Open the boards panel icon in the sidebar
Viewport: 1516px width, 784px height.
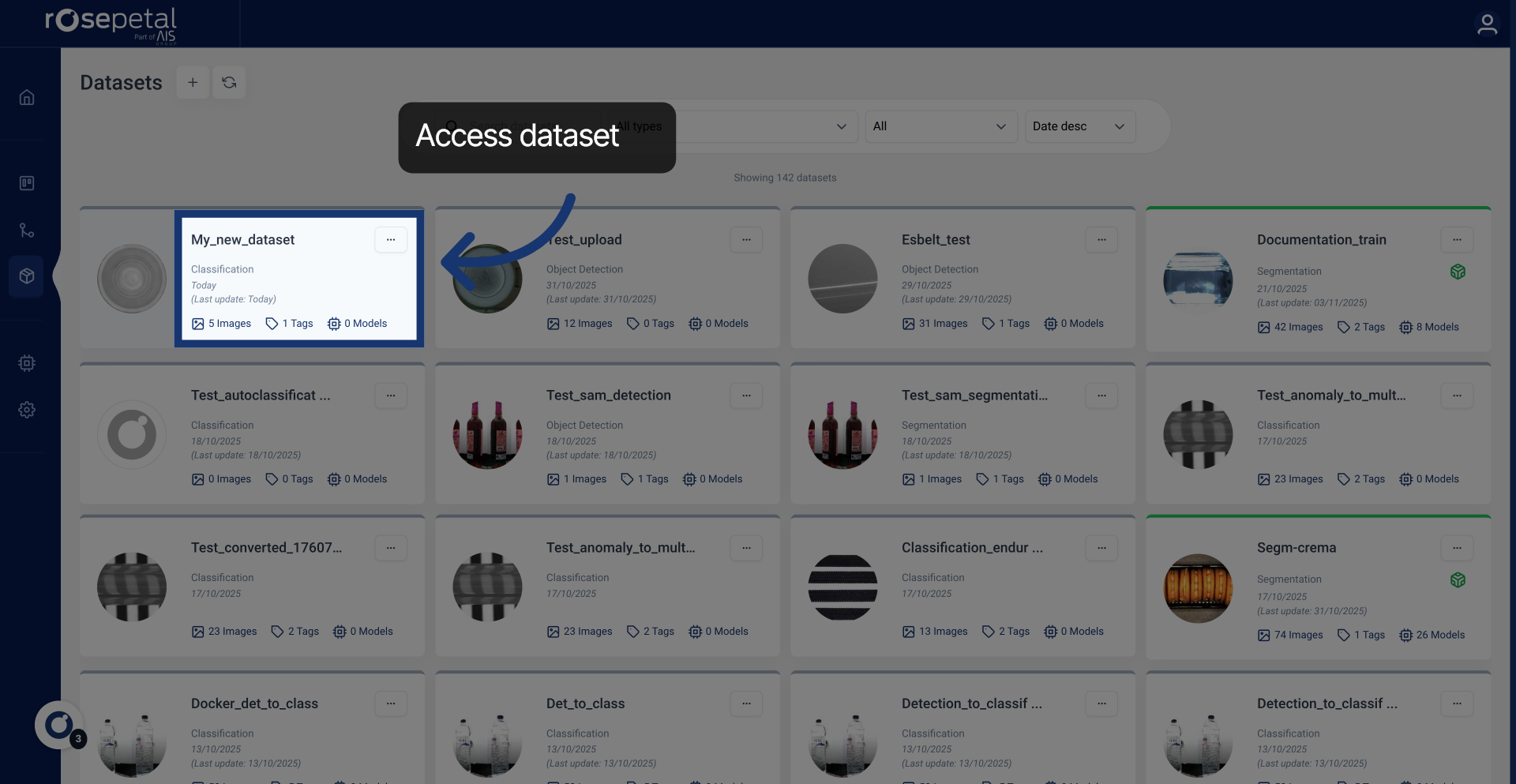click(x=26, y=182)
